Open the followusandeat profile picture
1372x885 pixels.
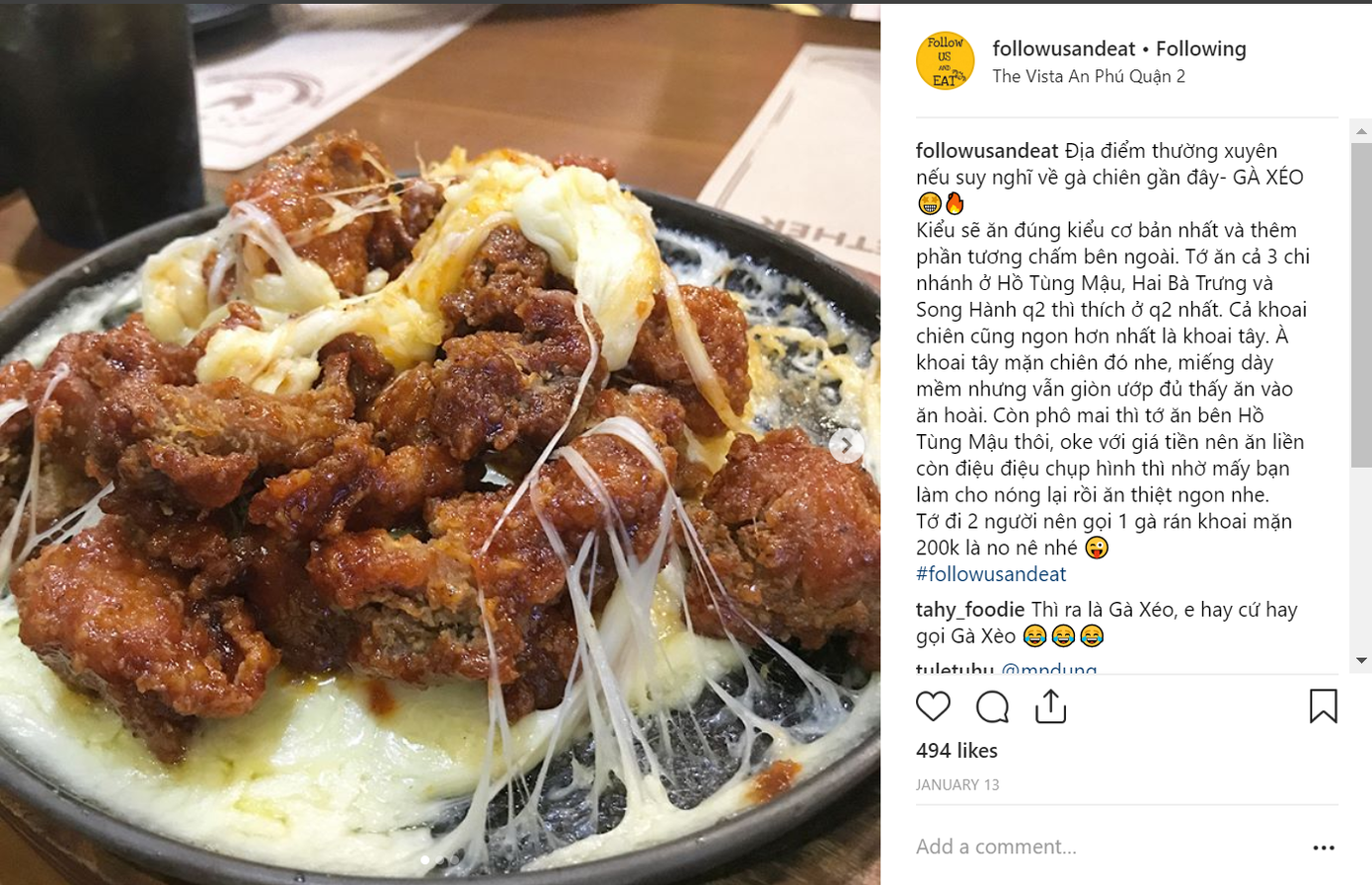(945, 61)
